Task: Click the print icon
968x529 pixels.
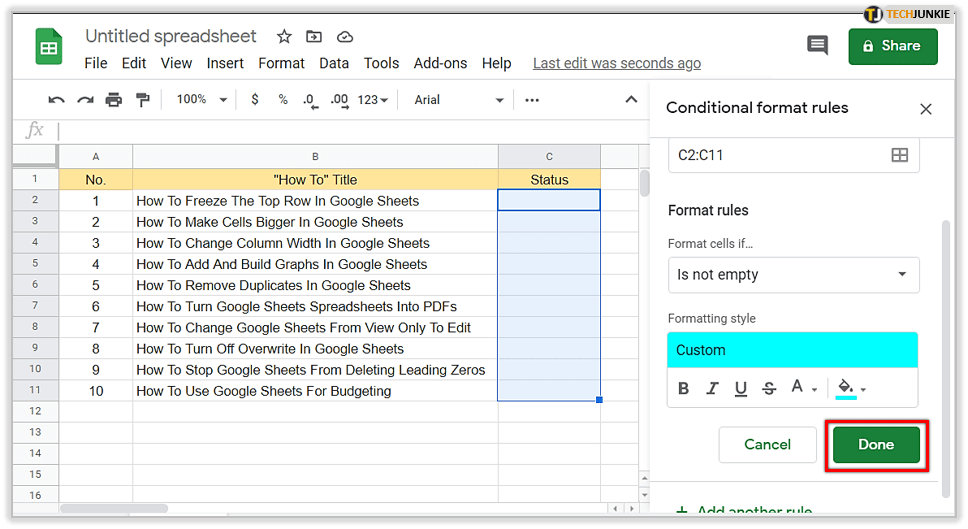Action: pyautogui.click(x=114, y=100)
